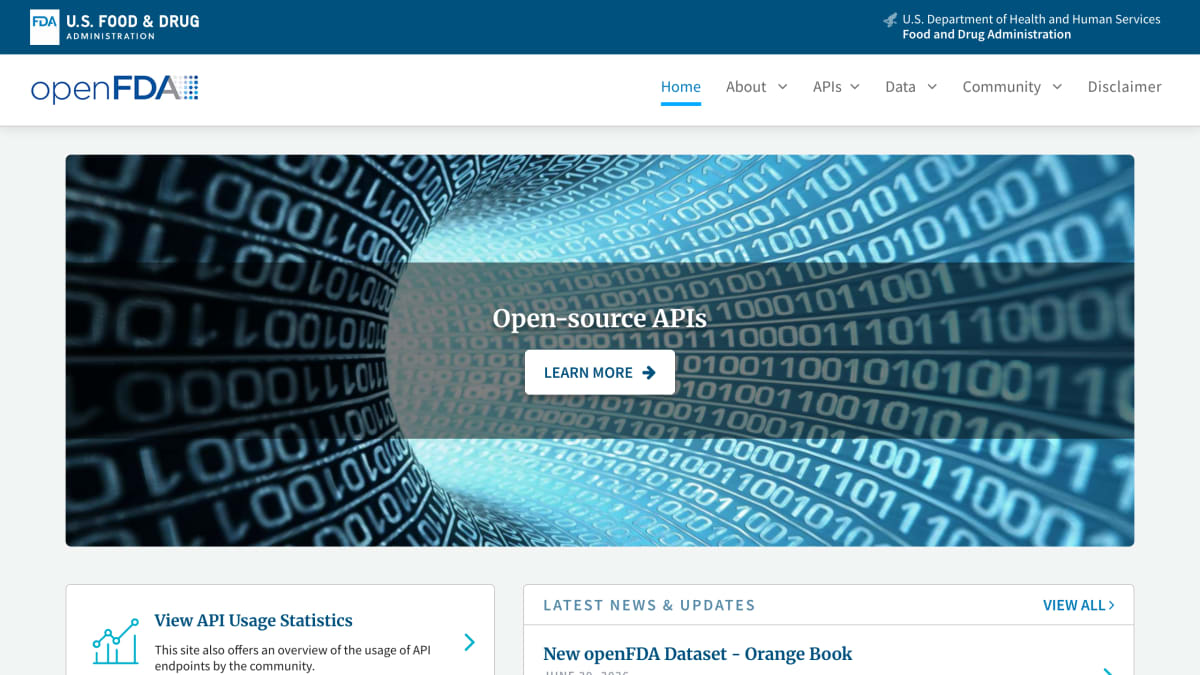The width and height of the screenshot is (1200, 675).
Task: Click the HHS eagle icon
Action: coord(890,20)
